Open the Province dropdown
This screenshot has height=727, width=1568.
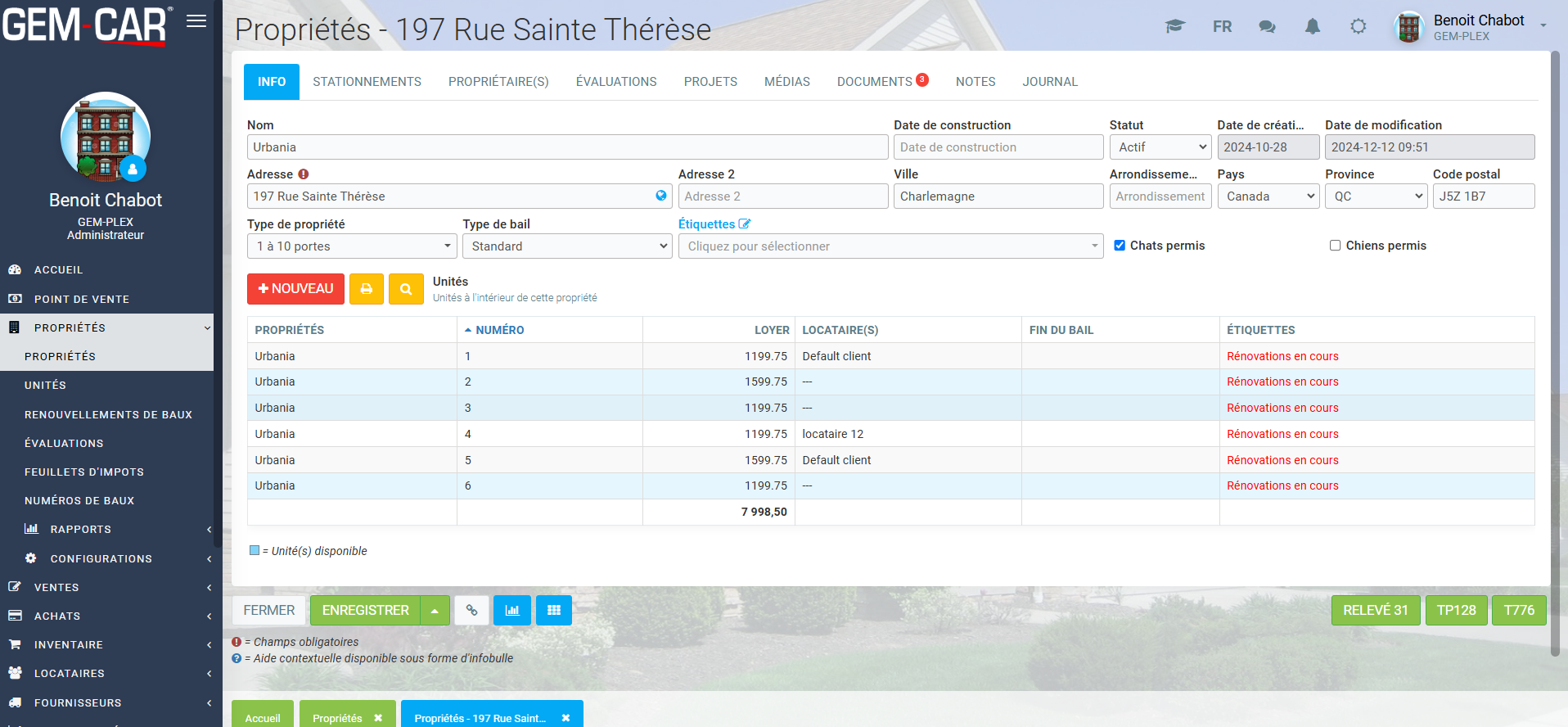pos(1376,196)
